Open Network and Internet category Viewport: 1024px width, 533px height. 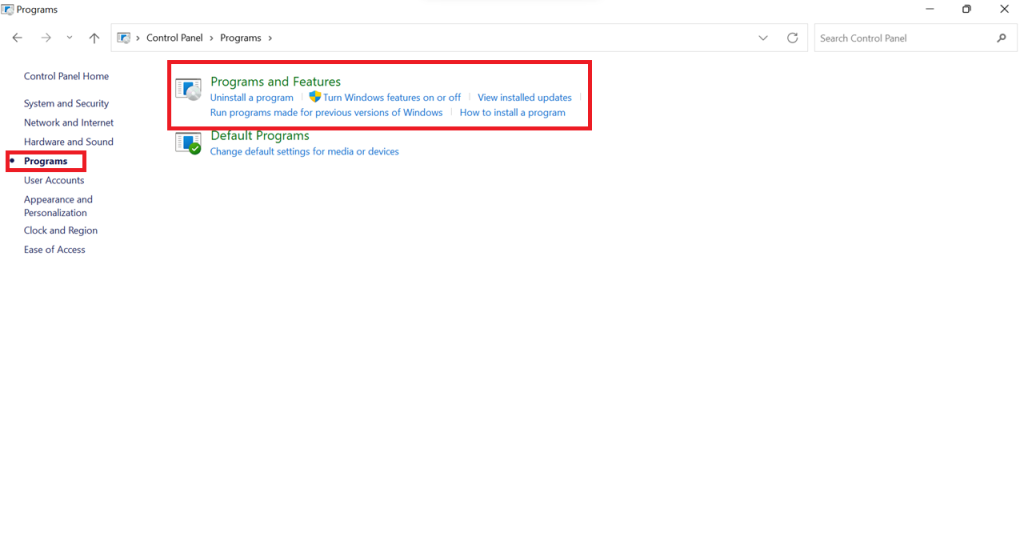[69, 123]
